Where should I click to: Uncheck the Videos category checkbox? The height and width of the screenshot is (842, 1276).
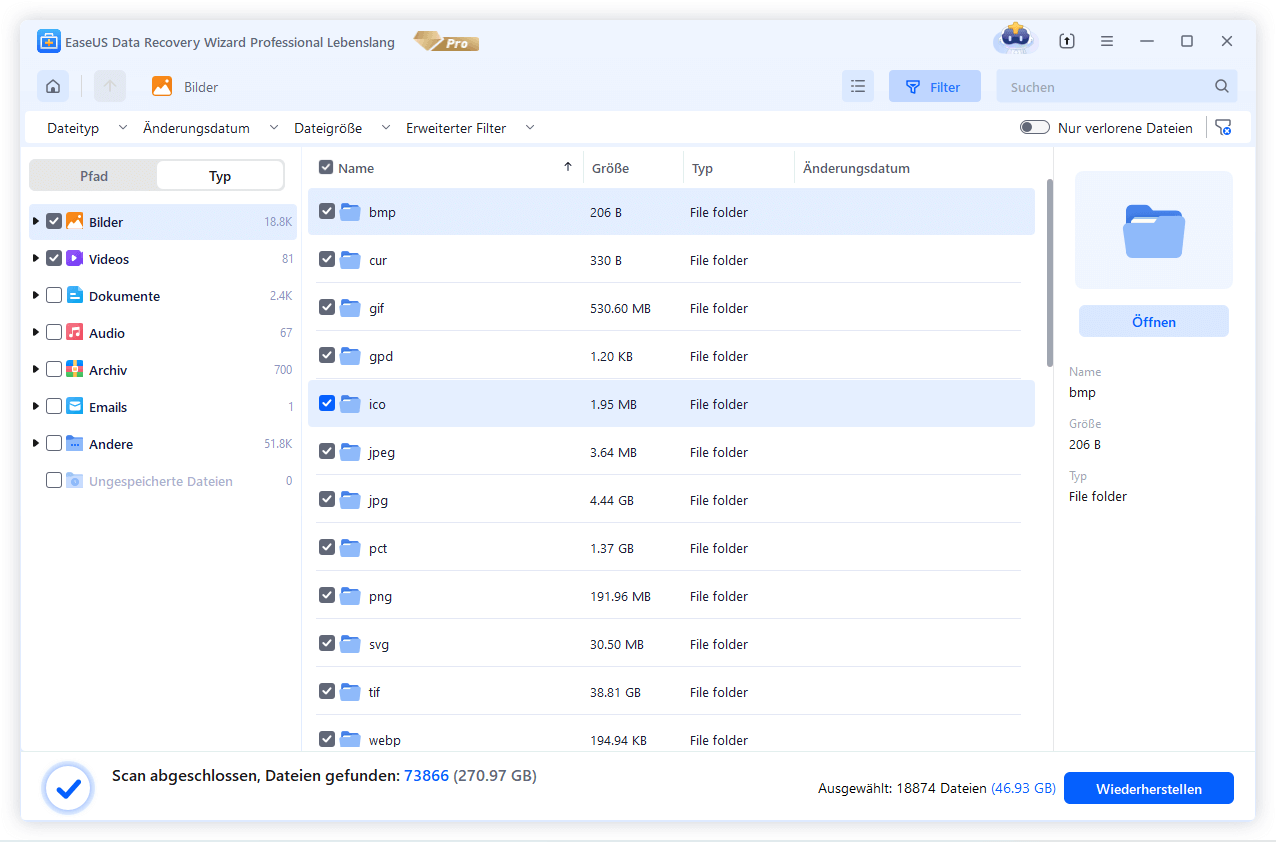tap(54, 259)
